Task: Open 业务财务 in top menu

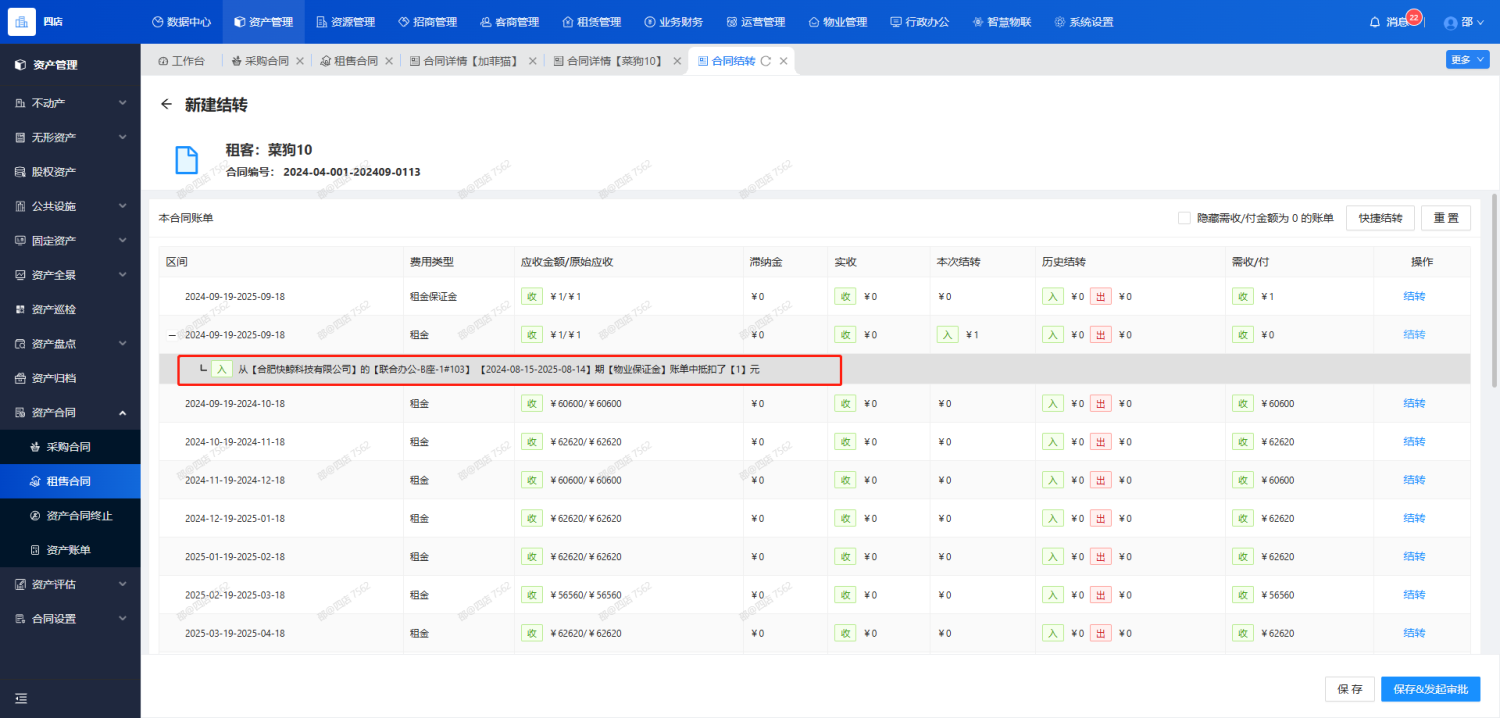Action: (x=673, y=22)
